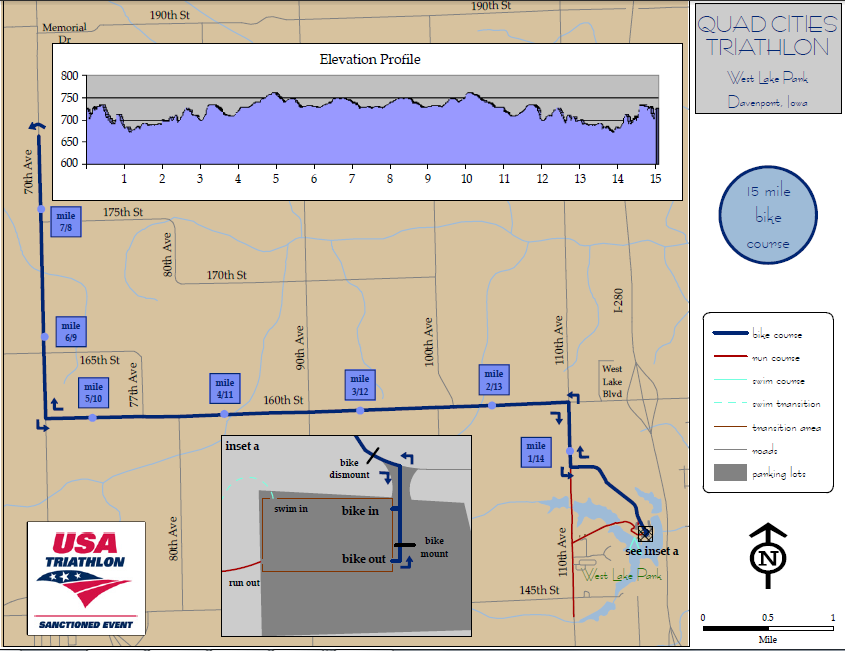Select the mile 2/13 marker box

493,380
